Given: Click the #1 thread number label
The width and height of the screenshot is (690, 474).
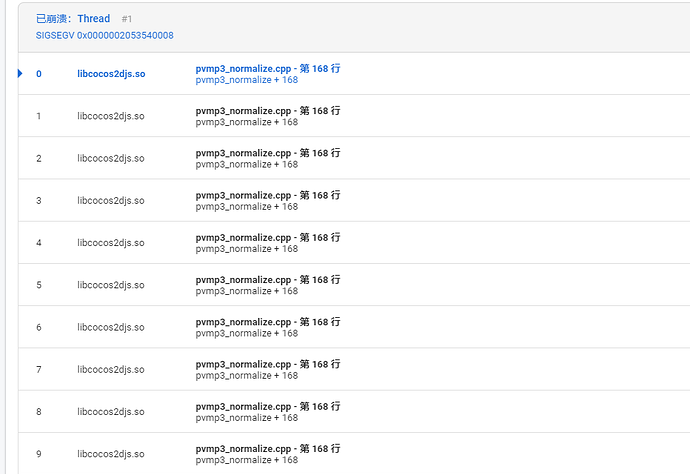Looking at the screenshot, I should (127, 19).
